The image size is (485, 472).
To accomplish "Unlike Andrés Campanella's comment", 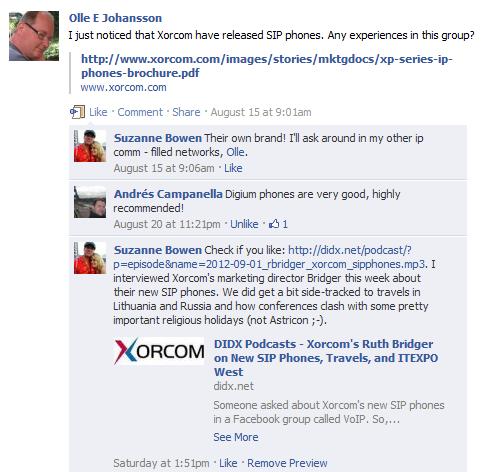I will [x=244, y=224].
